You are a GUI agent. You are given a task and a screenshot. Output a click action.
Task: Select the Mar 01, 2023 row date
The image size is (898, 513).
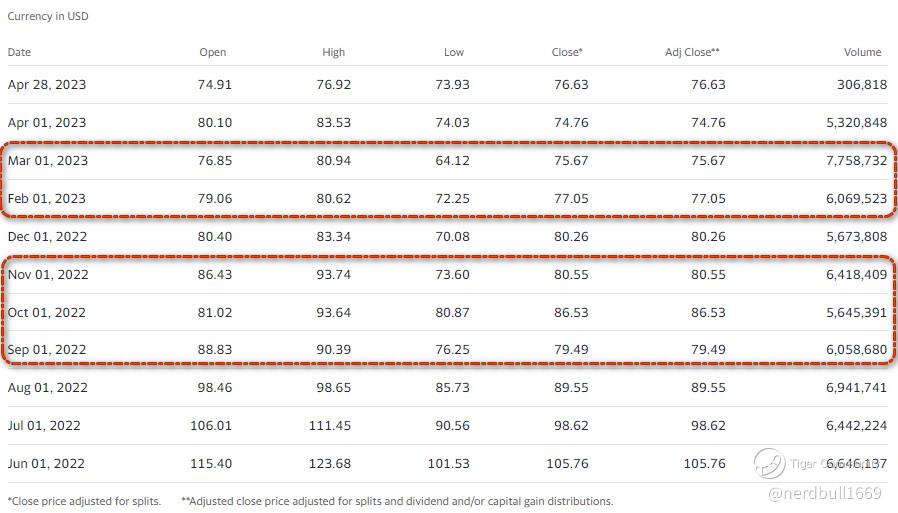pos(48,161)
